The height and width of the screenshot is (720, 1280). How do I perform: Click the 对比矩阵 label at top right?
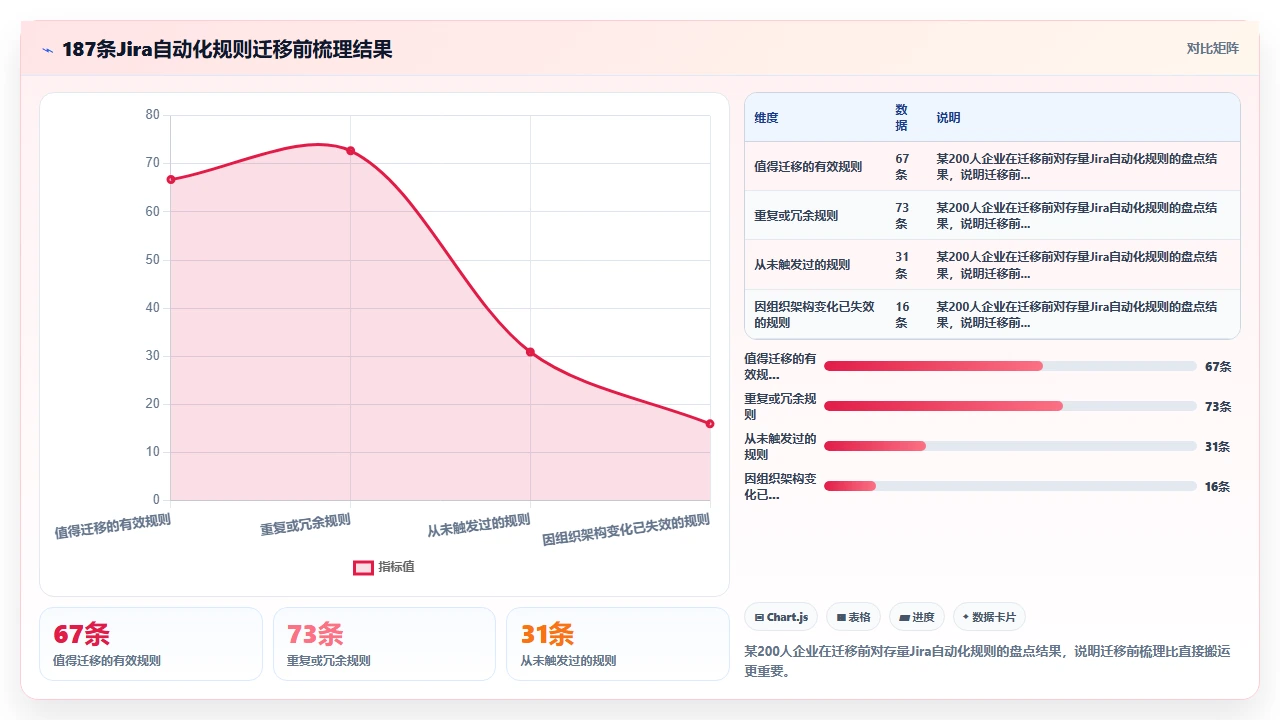pos(1212,48)
